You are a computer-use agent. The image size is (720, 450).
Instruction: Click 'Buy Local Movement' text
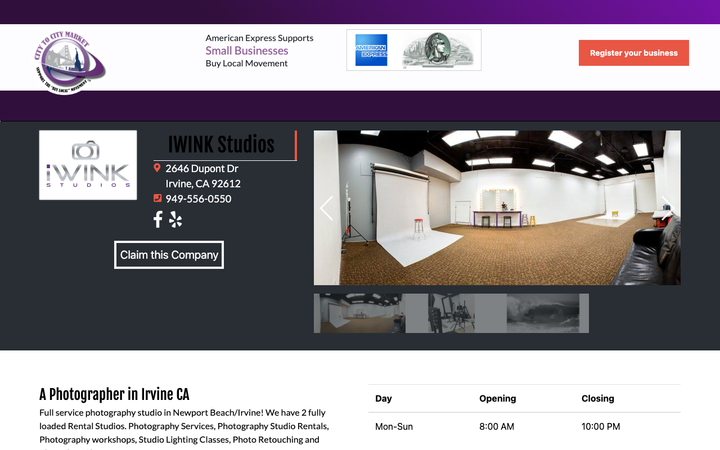247,63
